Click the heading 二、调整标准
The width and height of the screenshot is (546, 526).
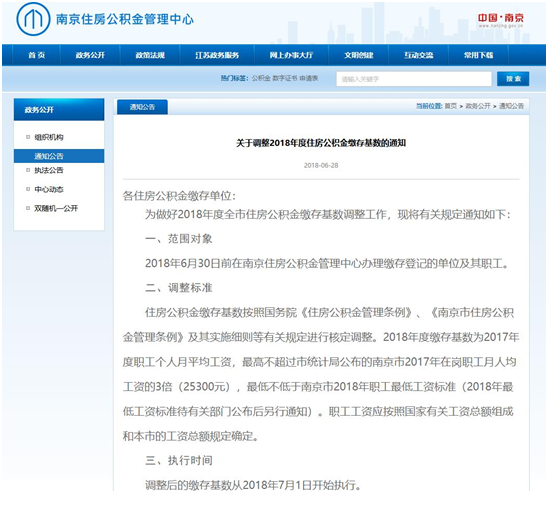click(179, 288)
